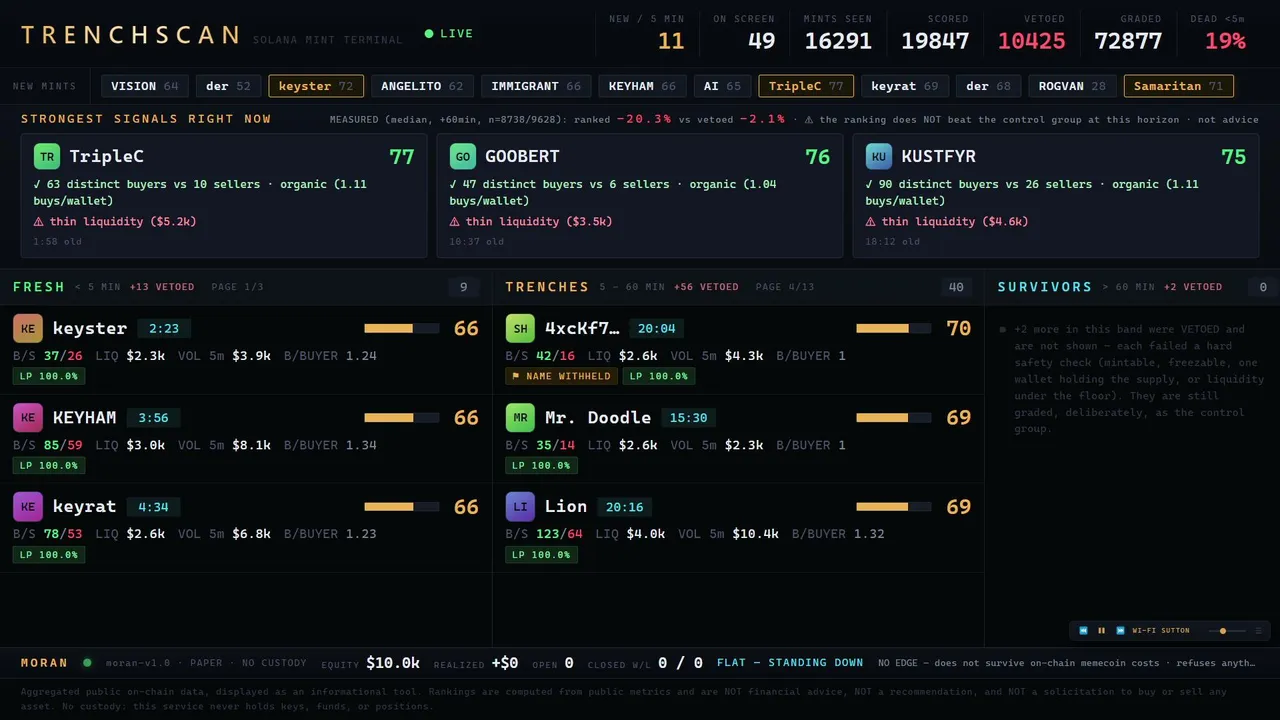Click the FLAT – STANDING DOWN status
Image resolution: width=1280 pixels, height=720 pixels.
pyautogui.click(x=790, y=662)
